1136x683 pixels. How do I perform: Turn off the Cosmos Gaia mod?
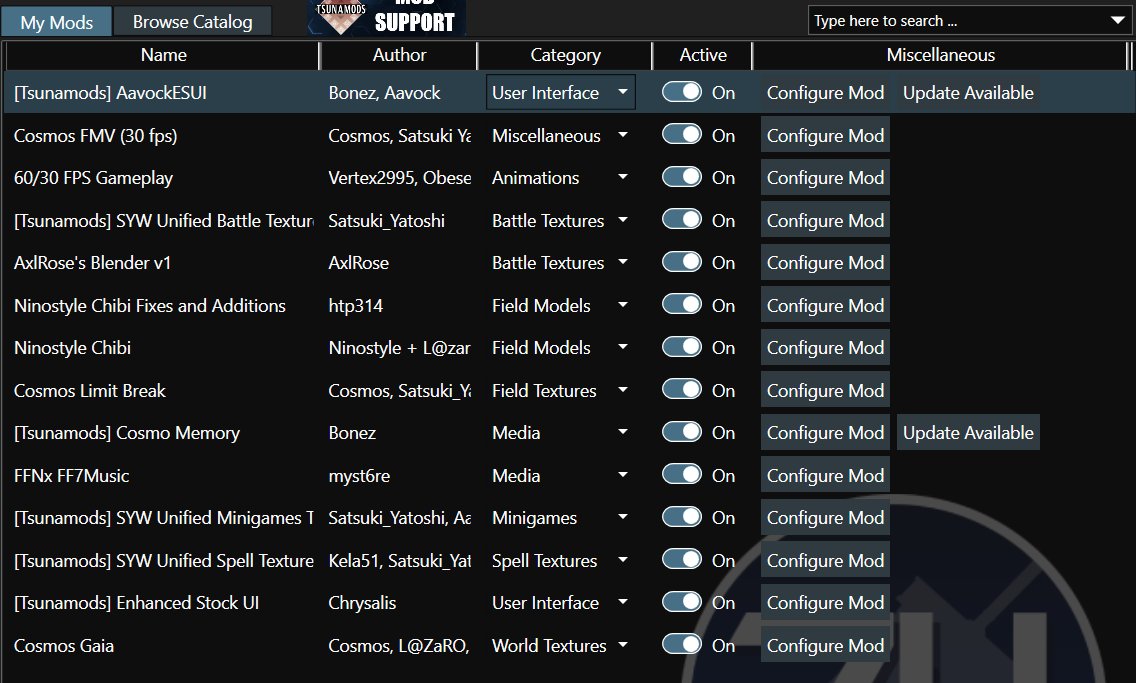pos(682,645)
